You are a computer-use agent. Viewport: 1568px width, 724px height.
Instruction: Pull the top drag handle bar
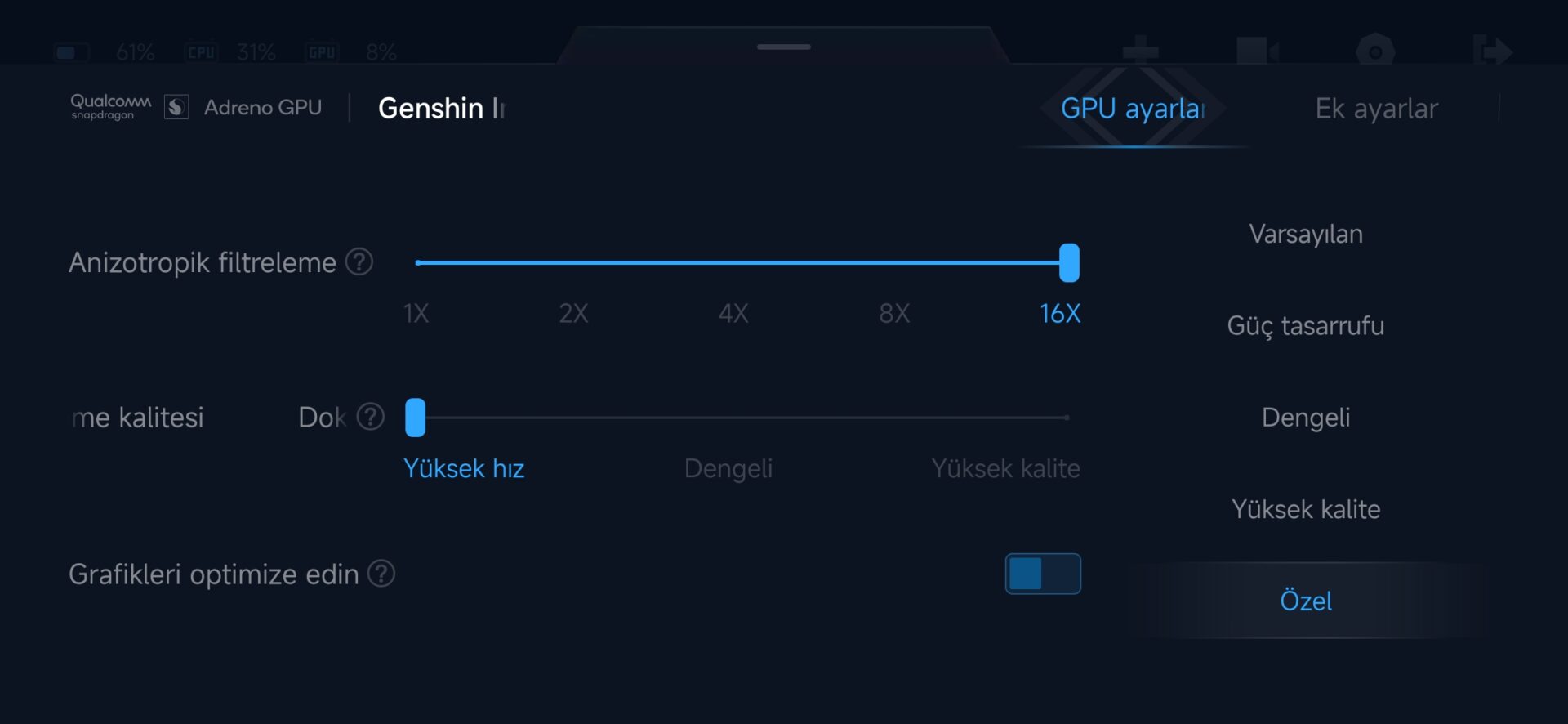click(783, 47)
